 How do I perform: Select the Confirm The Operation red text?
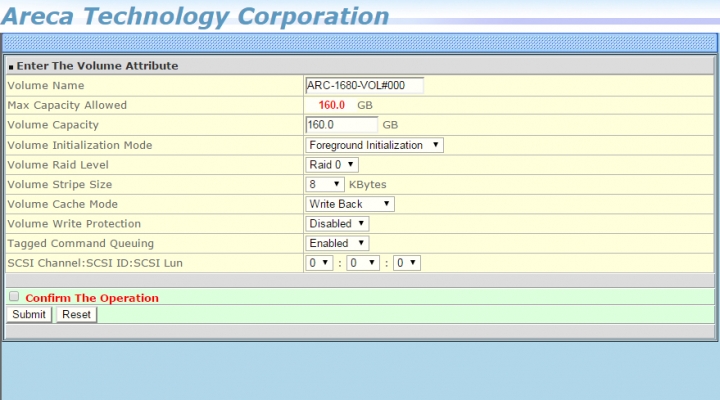[92, 298]
